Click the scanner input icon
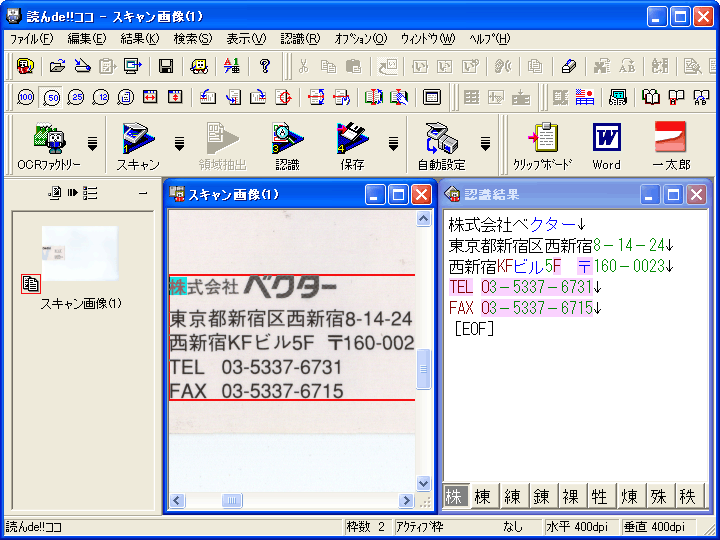Image resolution: width=720 pixels, height=540 pixels. click(x=82, y=67)
